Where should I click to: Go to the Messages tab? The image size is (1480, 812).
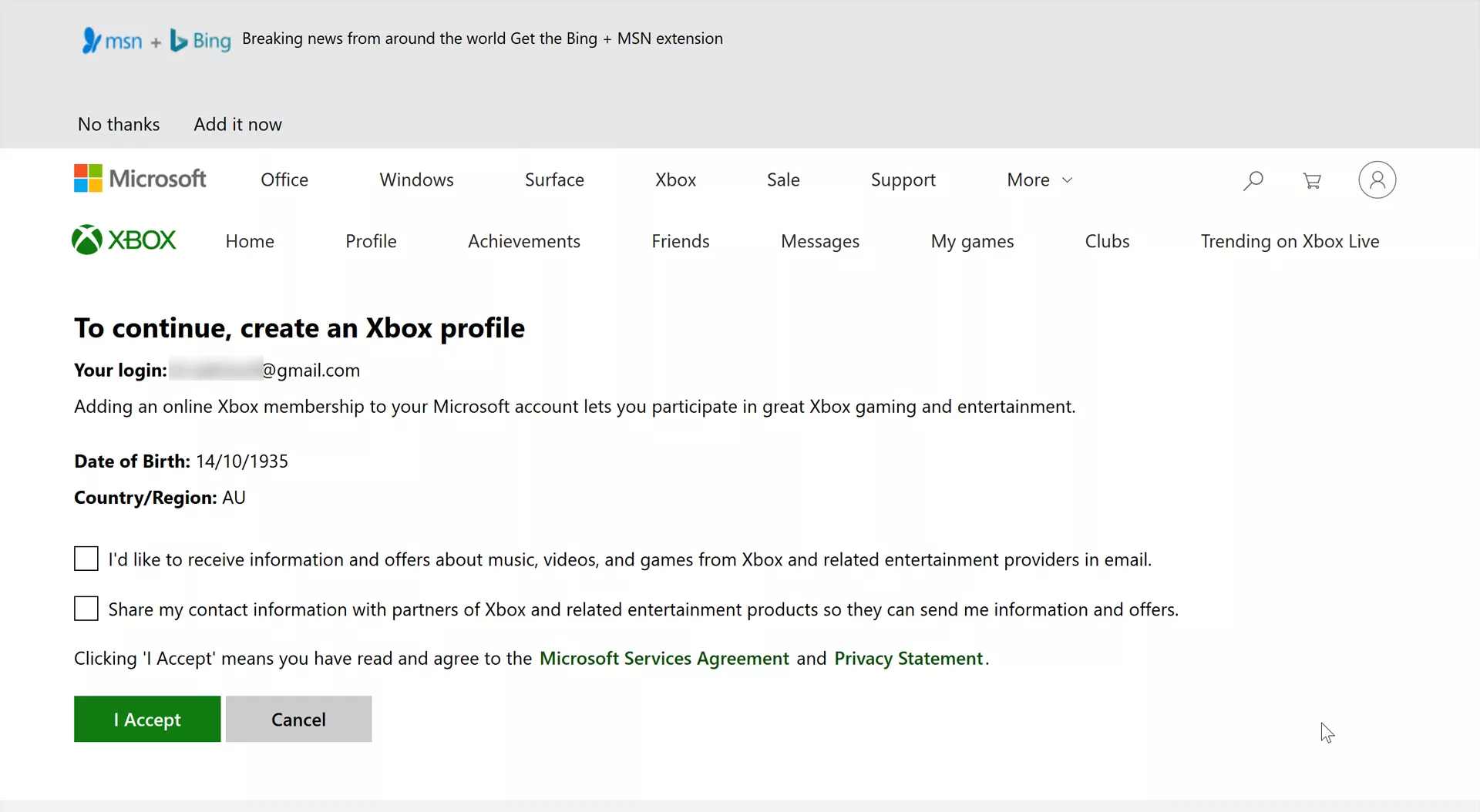click(820, 241)
